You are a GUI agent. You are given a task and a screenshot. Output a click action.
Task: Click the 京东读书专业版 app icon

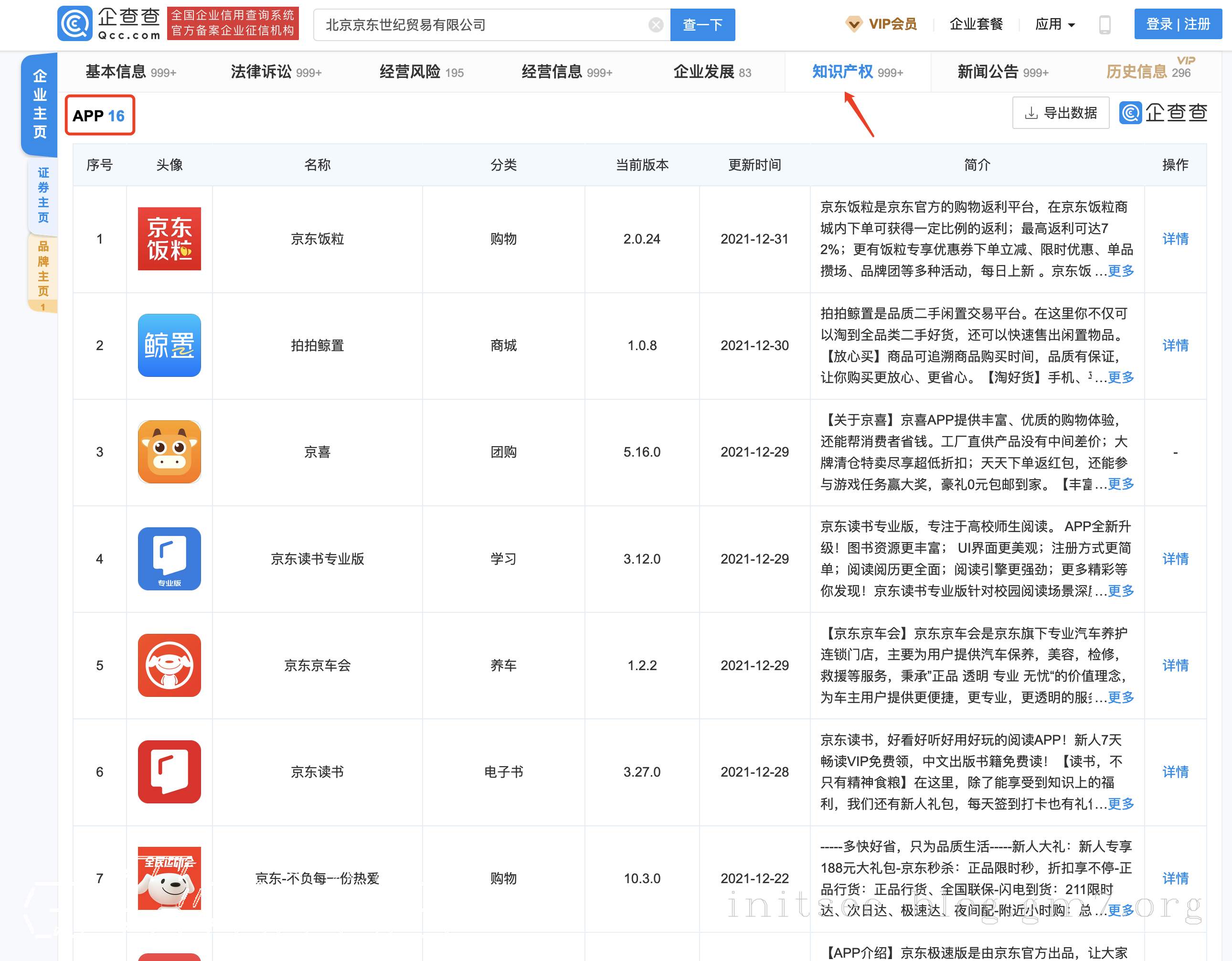(169, 559)
